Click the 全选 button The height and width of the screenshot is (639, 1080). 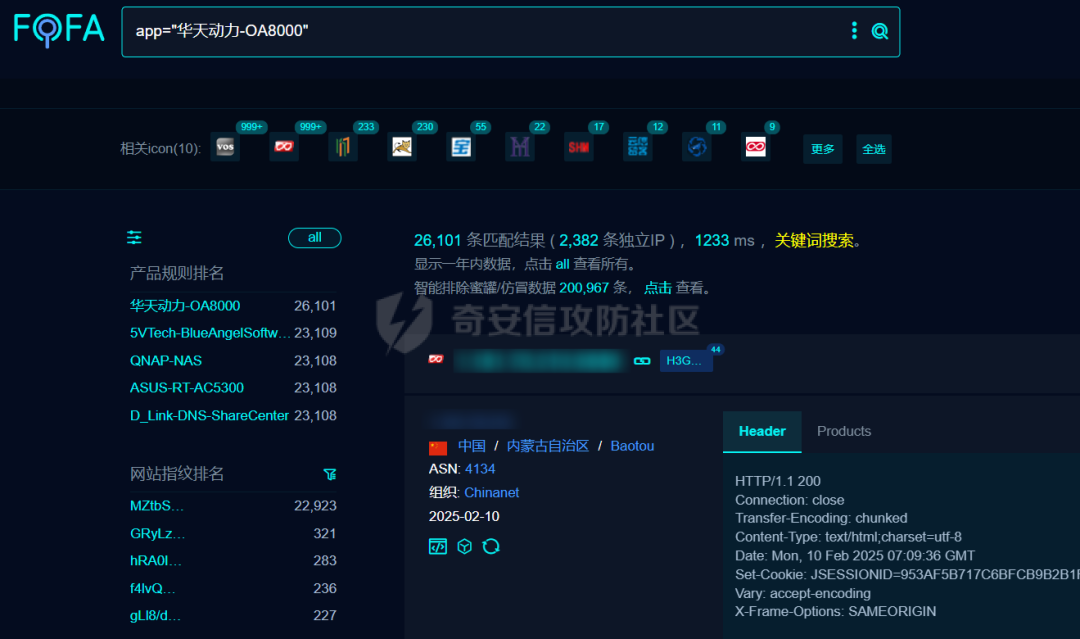(x=874, y=149)
